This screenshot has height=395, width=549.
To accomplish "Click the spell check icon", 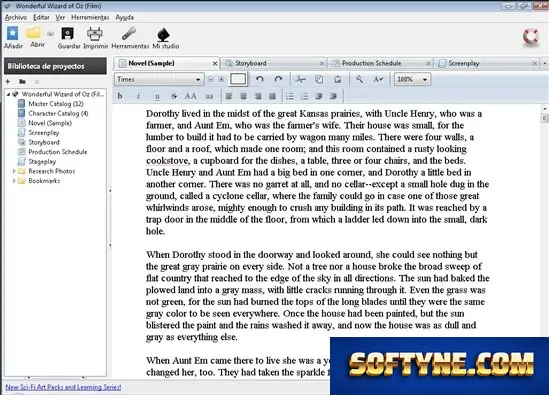I will pyautogui.click(x=378, y=79).
